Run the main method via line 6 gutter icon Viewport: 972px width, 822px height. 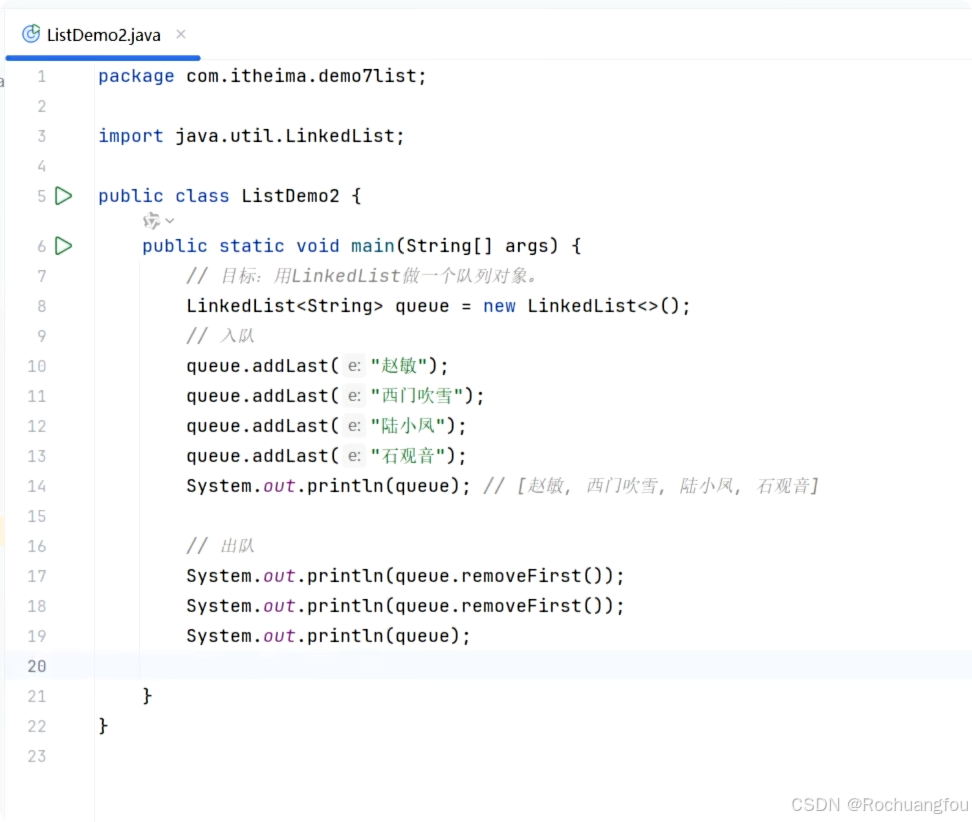pos(63,246)
